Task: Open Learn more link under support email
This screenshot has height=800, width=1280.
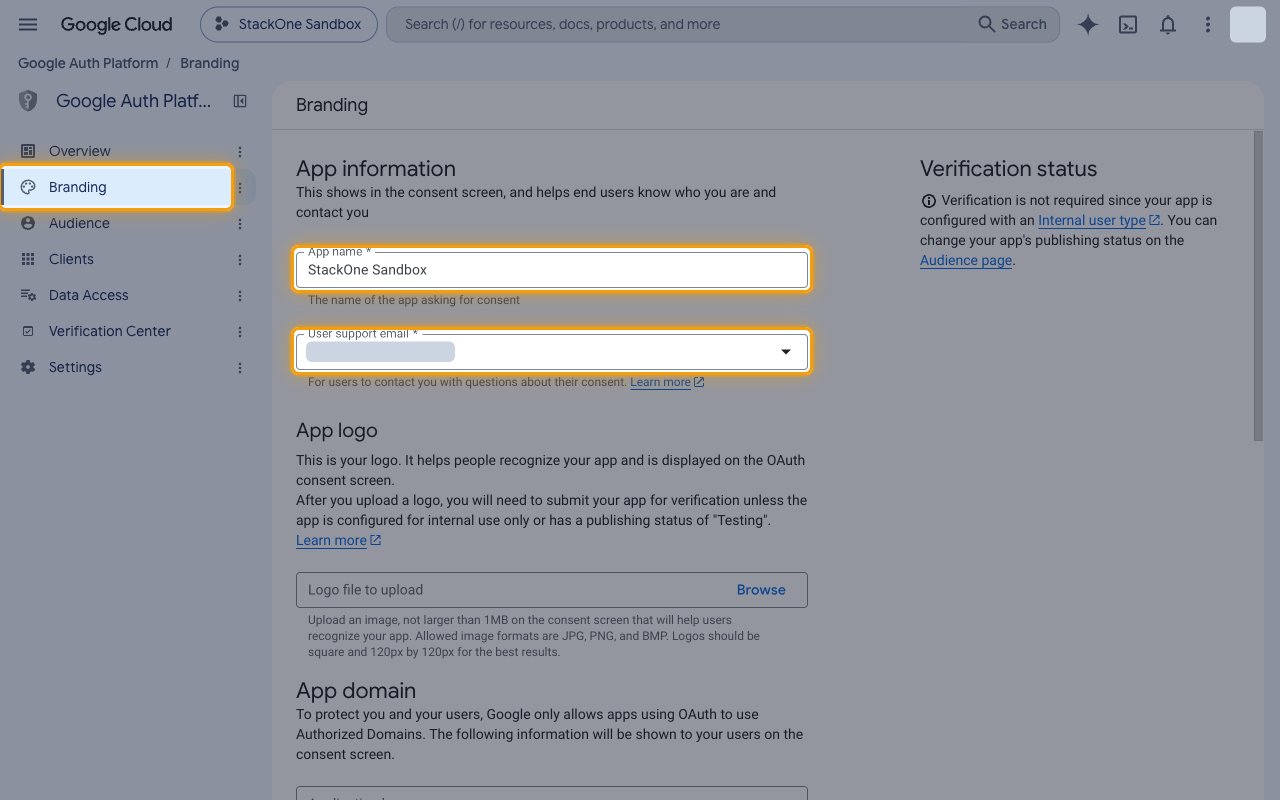Action: 667,382
